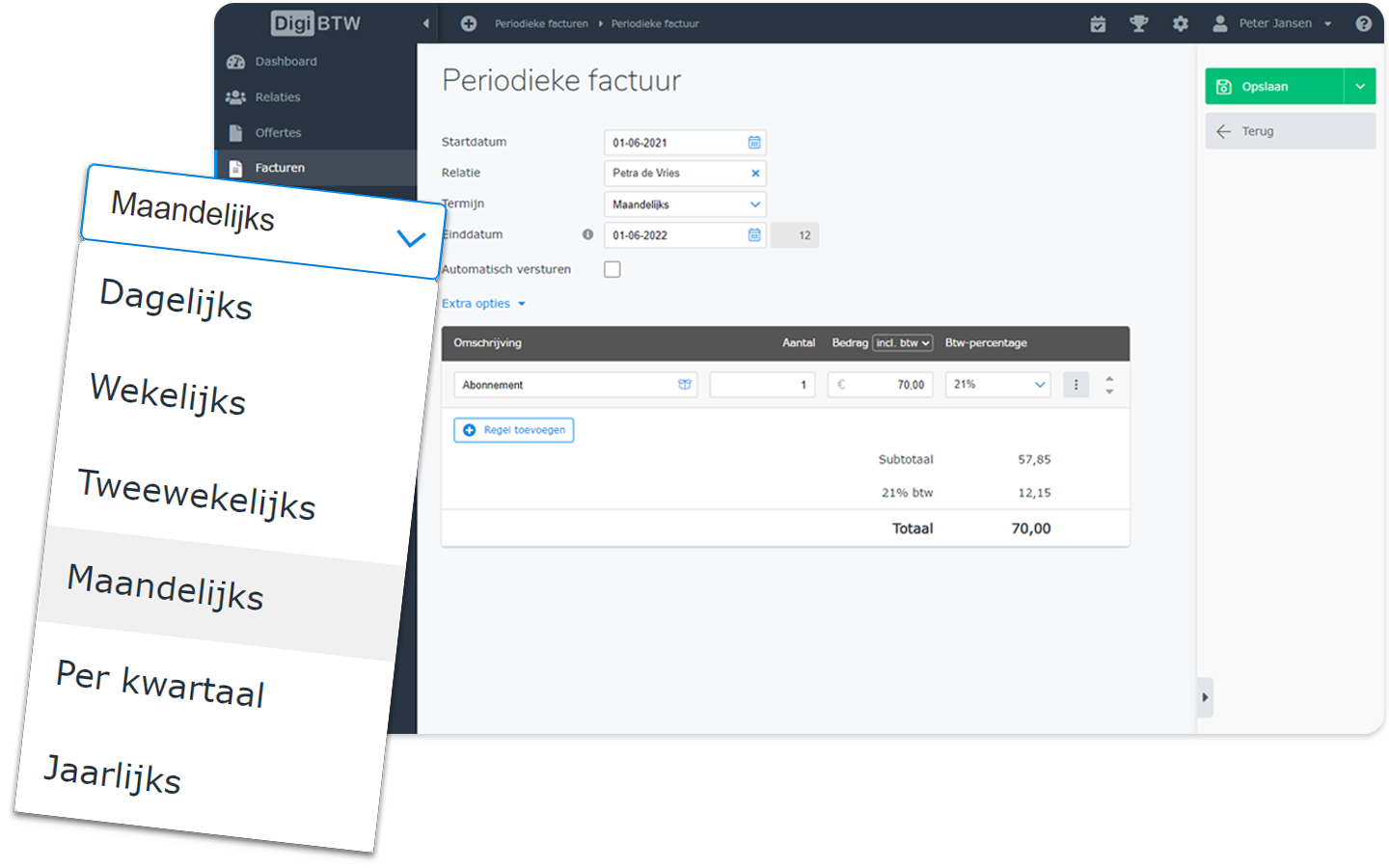Select Wekelijks in the enlarged dropdown list
1389x868 pixels.
click(x=168, y=393)
